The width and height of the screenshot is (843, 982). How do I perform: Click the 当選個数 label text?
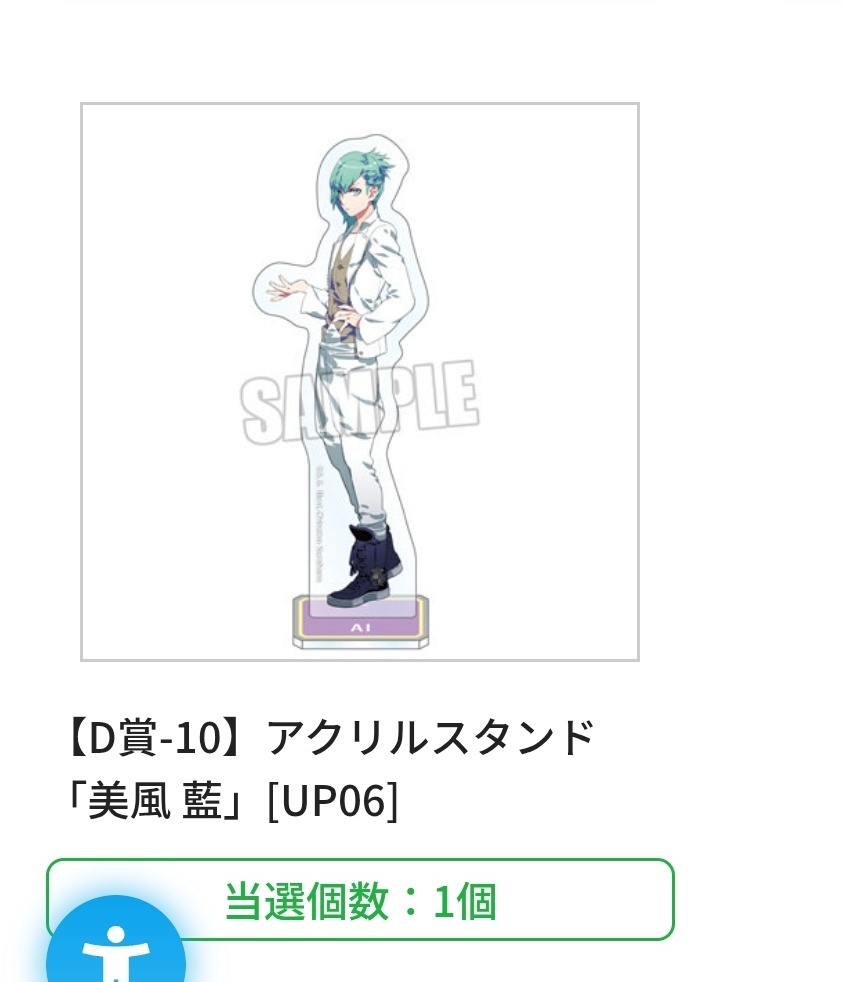click(306, 902)
